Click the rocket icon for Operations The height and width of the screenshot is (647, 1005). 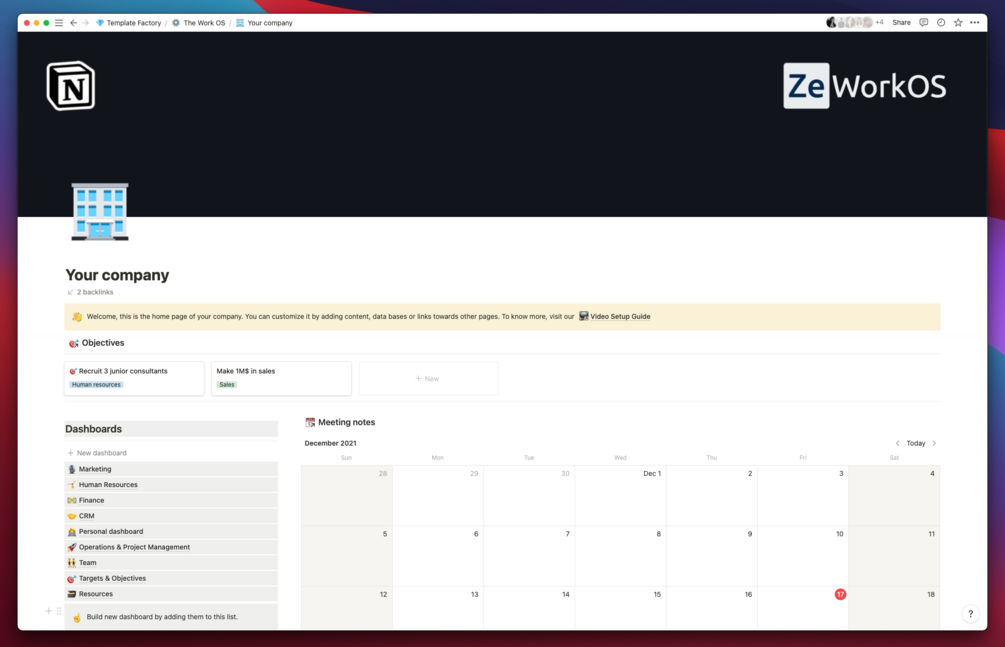(72, 547)
